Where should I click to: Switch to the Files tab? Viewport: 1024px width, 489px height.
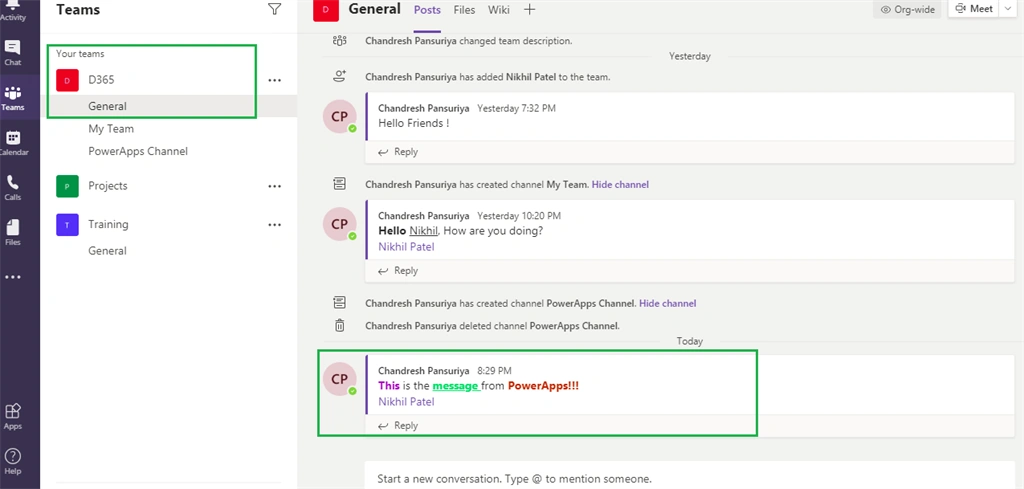(464, 10)
